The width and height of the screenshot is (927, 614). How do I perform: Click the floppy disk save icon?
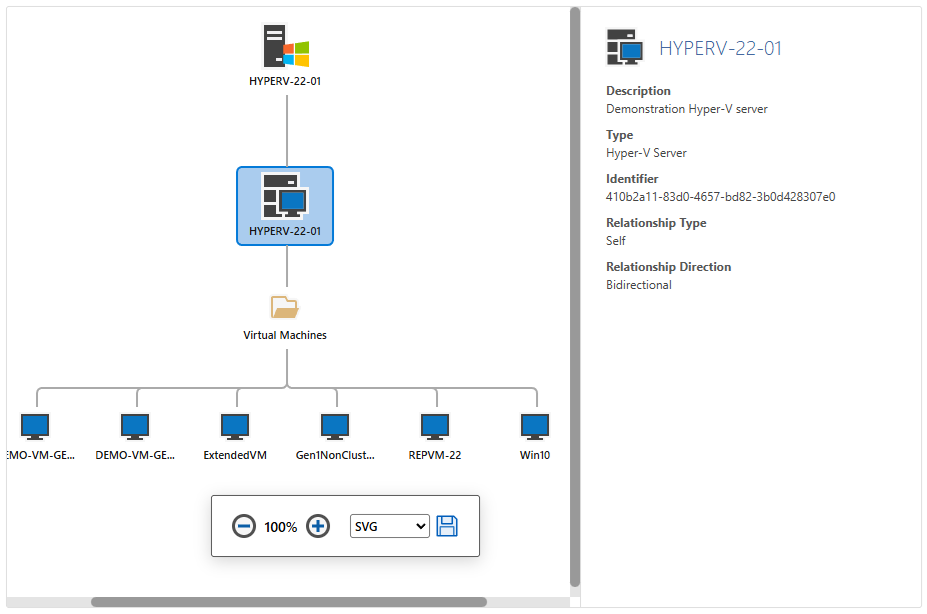pos(447,525)
